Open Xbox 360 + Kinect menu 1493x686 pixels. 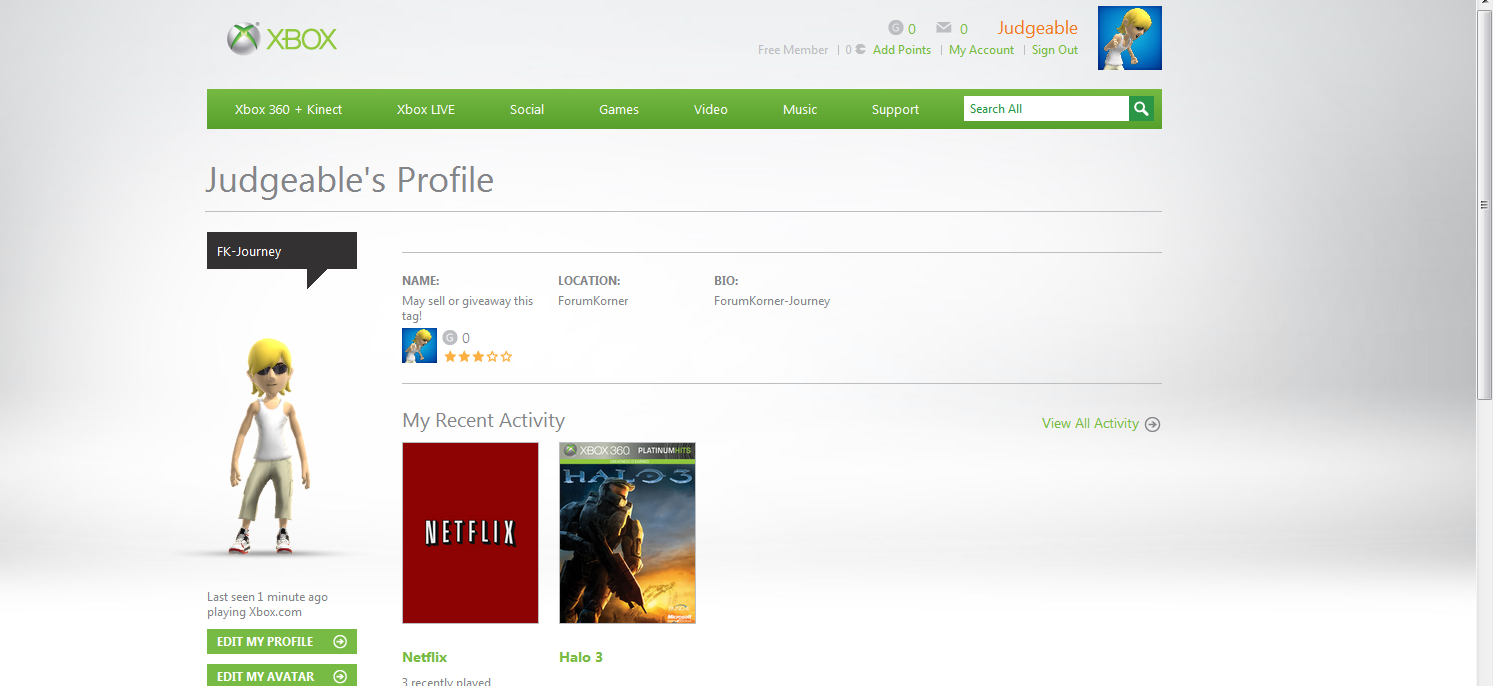click(x=288, y=109)
